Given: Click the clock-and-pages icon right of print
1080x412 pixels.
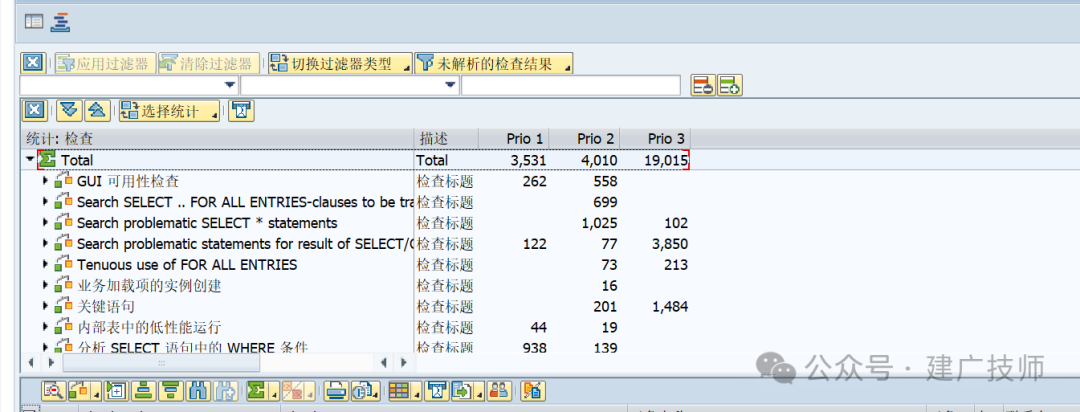Looking at the screenshot, I should tap(365, 391).
